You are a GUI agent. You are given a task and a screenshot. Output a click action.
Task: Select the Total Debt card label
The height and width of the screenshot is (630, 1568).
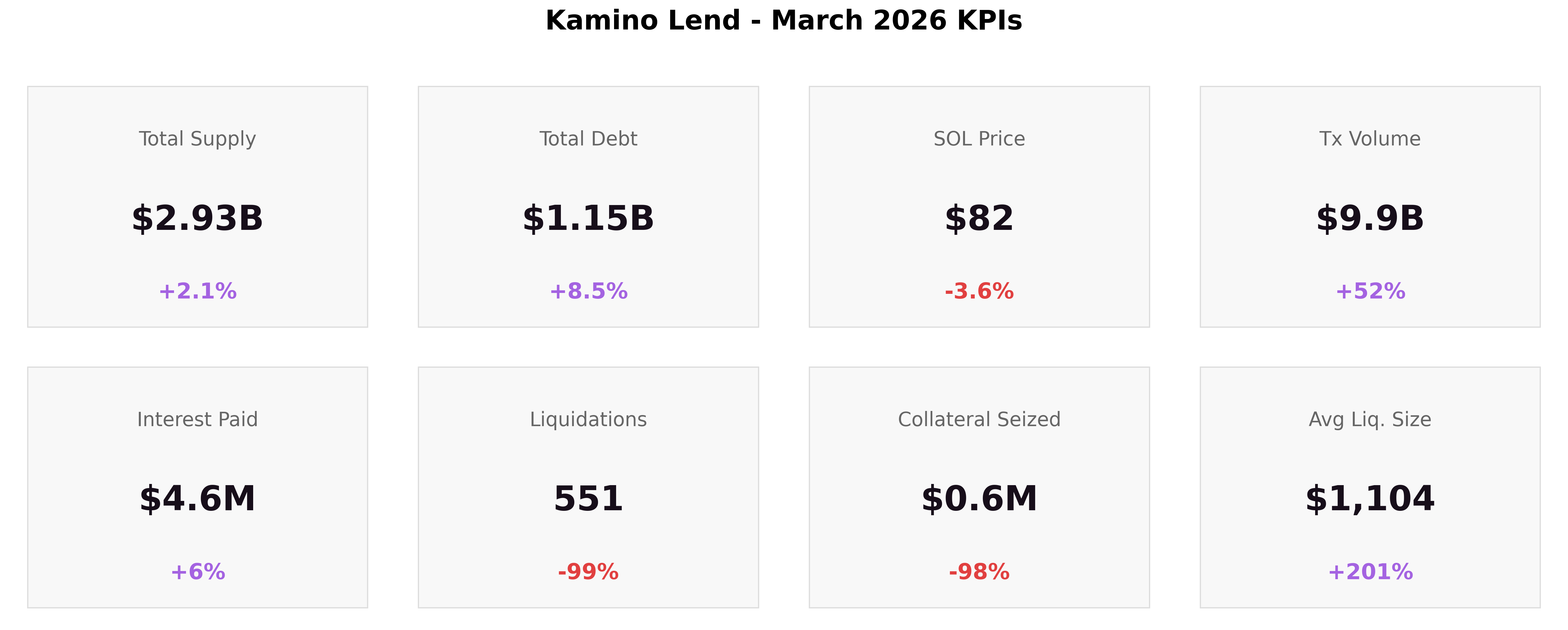pyautogui.click(x=588, y=139)
